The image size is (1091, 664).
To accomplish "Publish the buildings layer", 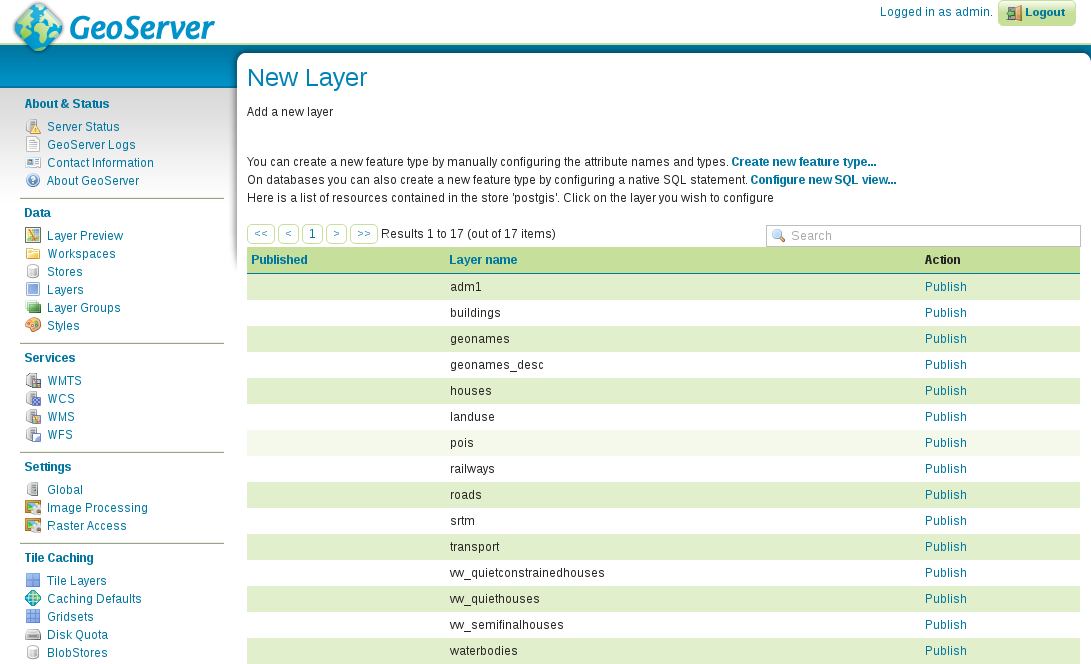I will [x=946, y=313].
